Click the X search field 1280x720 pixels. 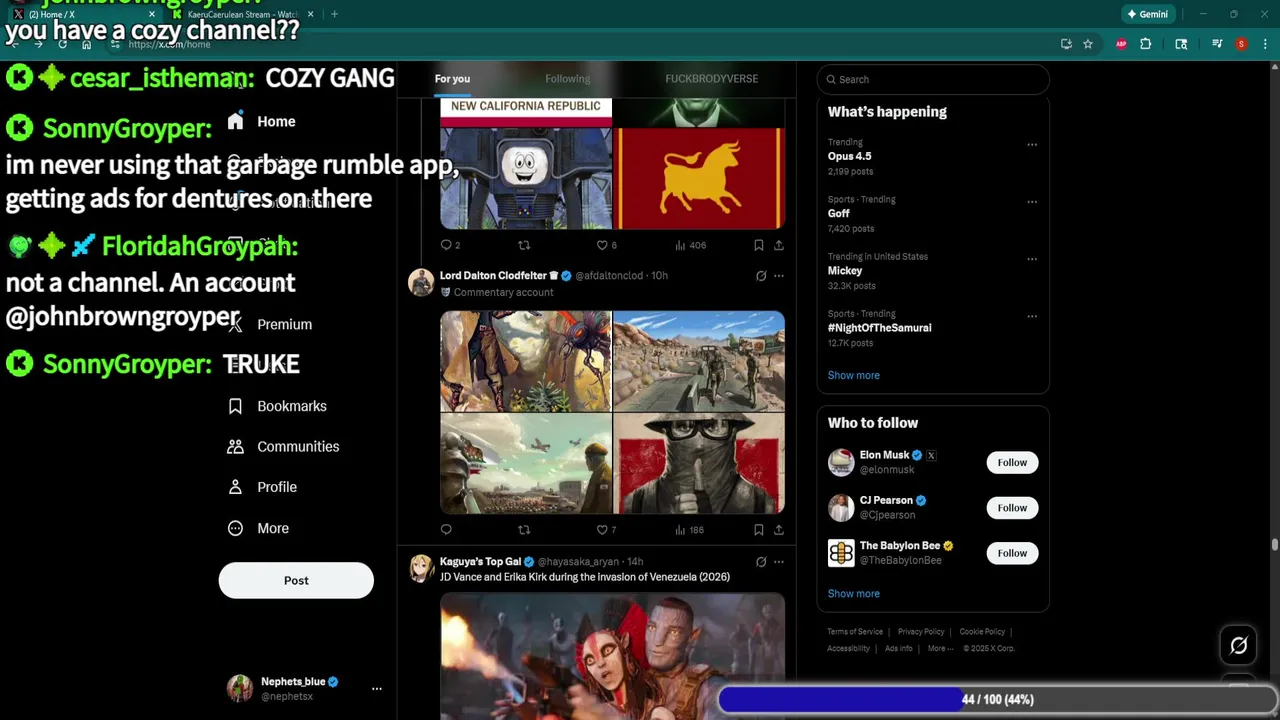pyautogui.click(x=933, y=79)
